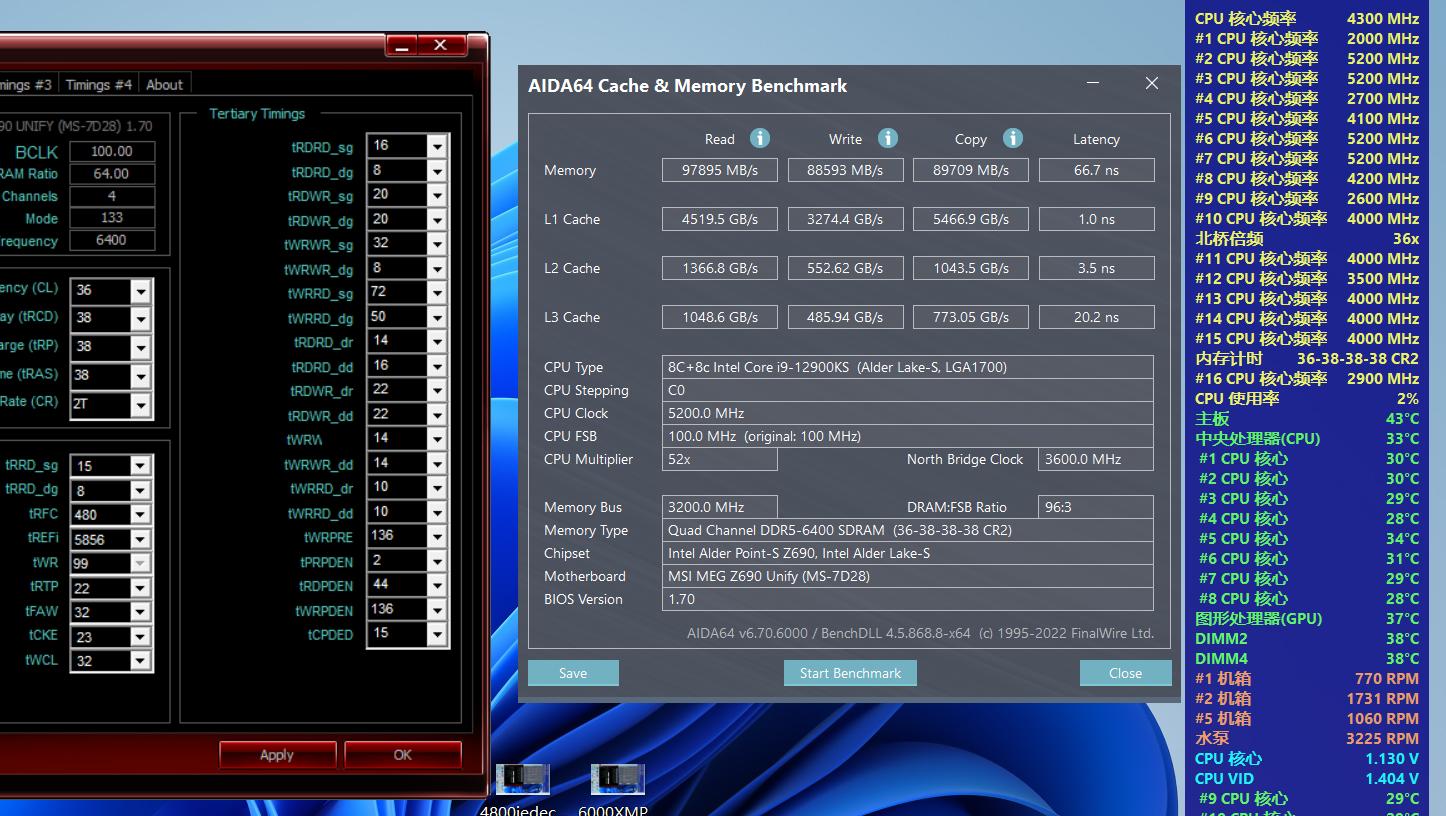Open the tRP dropdown arrow

[140, 348]
